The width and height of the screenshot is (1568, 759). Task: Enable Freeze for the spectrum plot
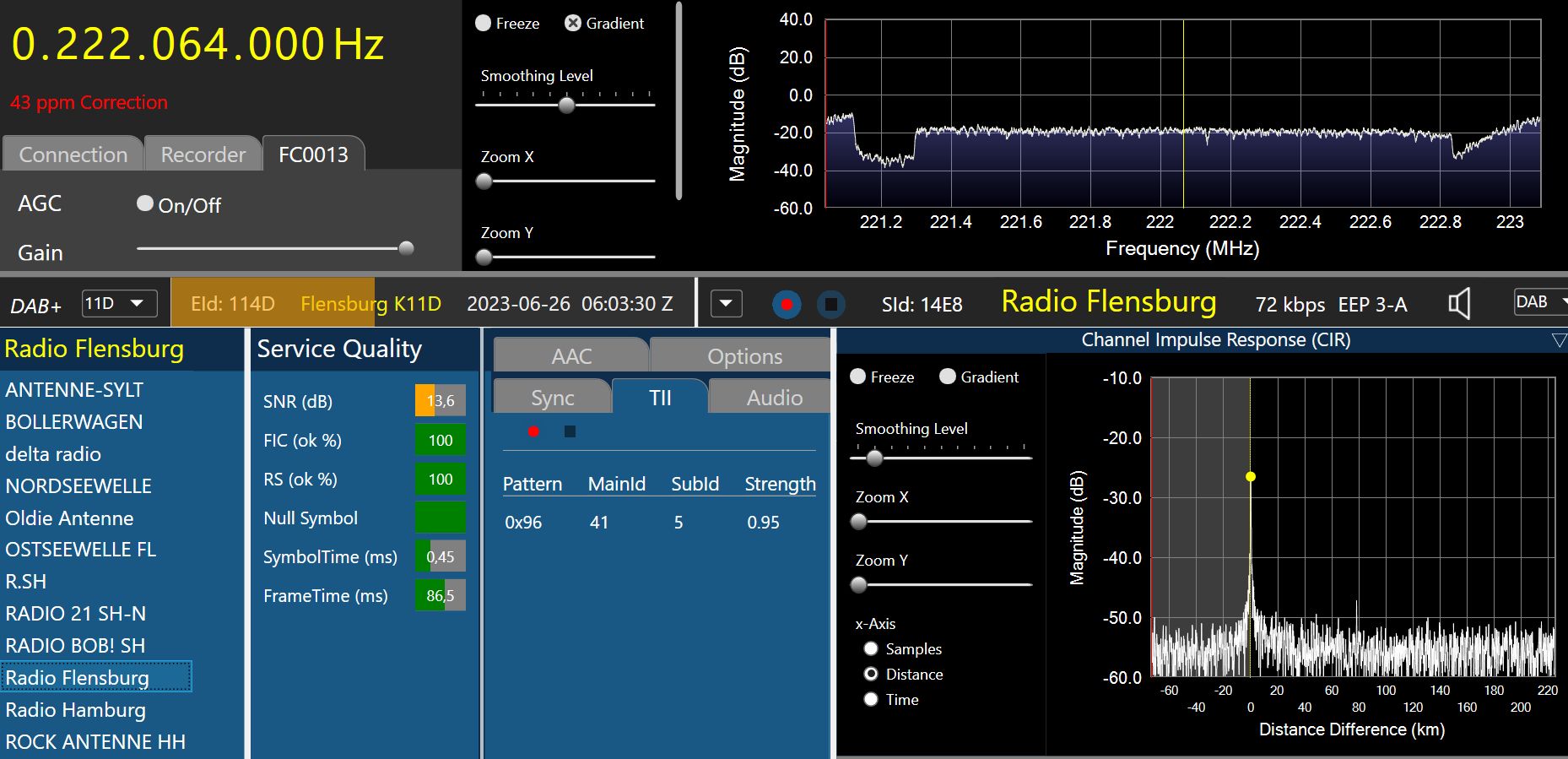pyautogui.click(x=484, y=24)
